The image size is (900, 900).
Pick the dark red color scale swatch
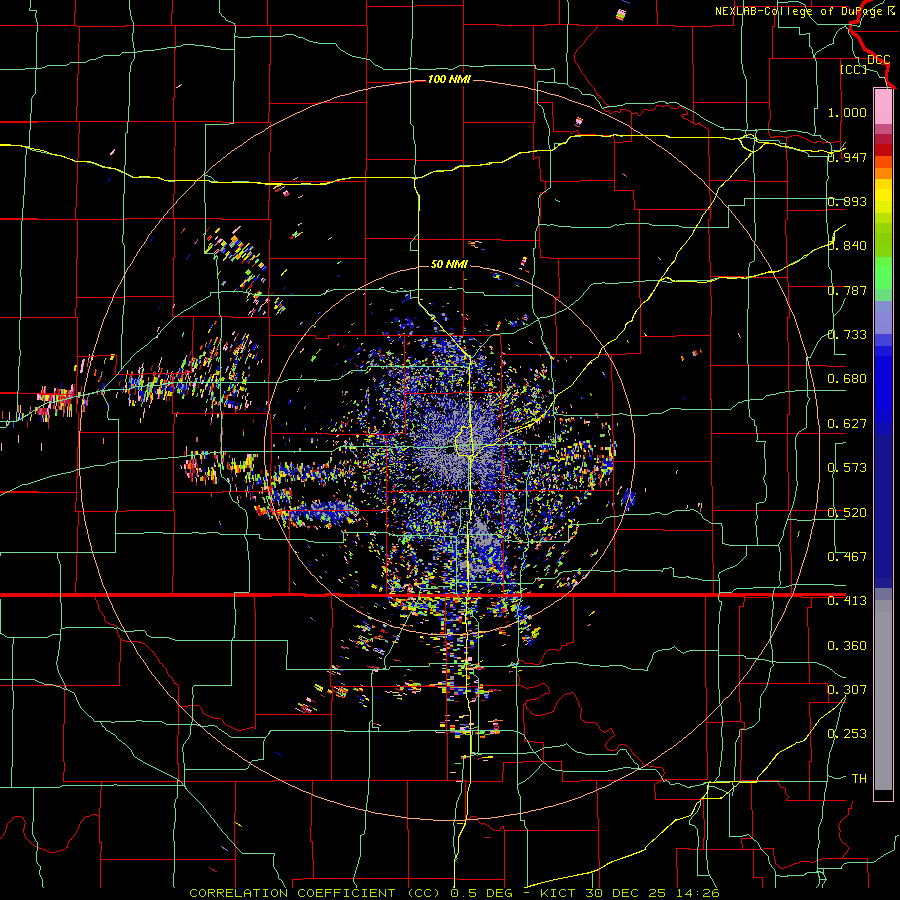click(883, 149)
